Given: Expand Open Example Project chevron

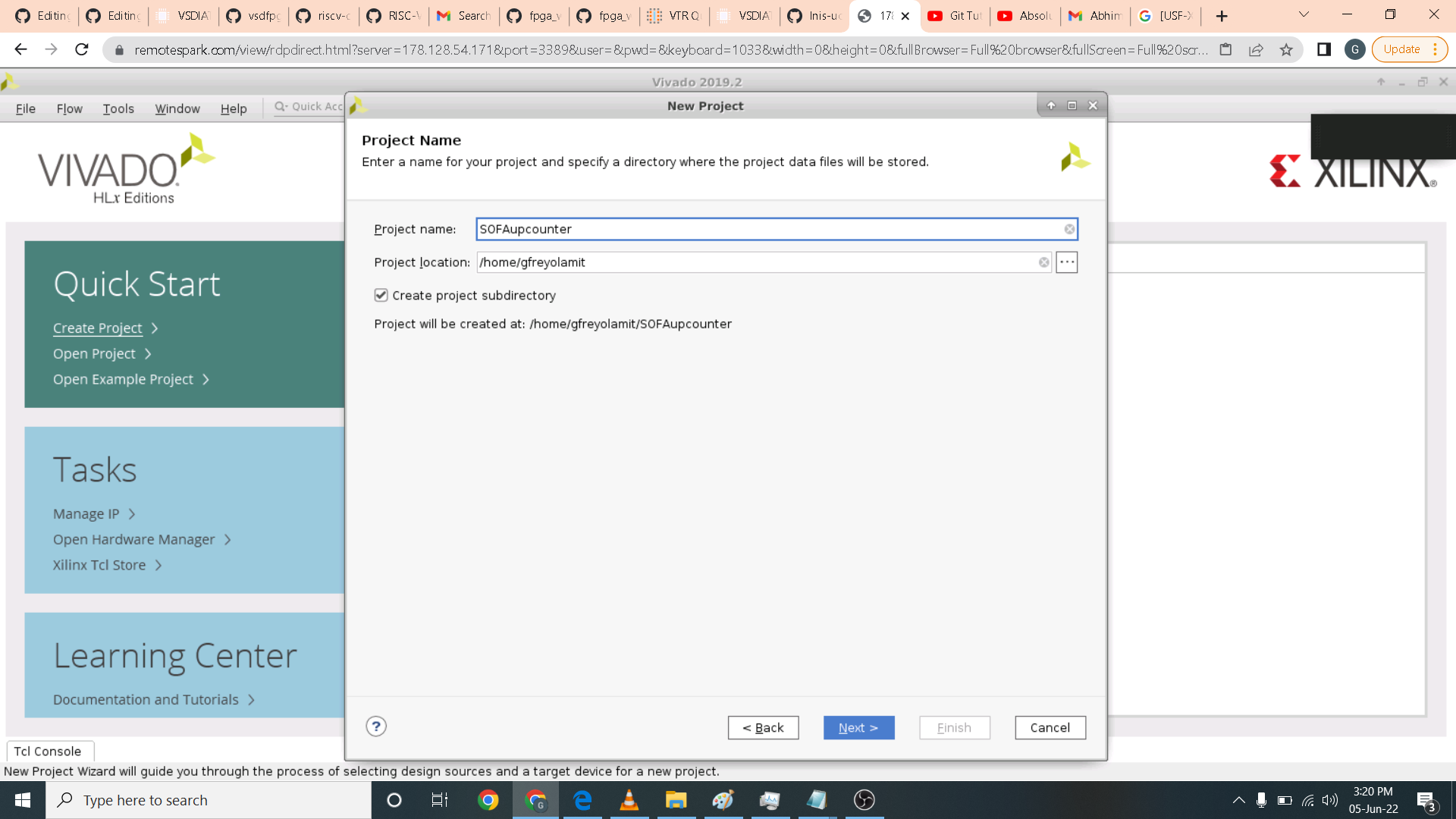Looking at the screenshot, I should tap(206, 379).
